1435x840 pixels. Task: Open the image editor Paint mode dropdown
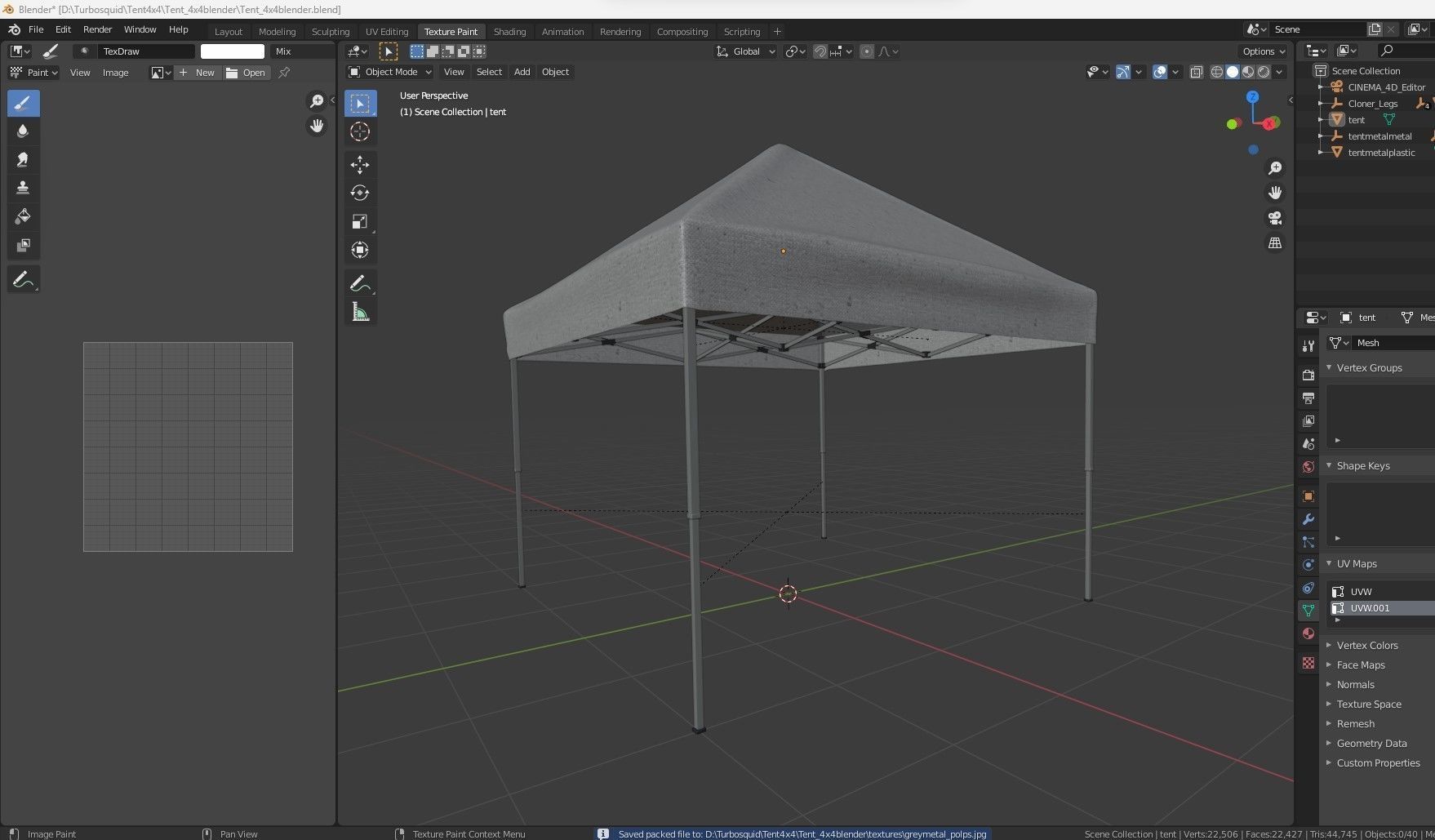[33, 73]
